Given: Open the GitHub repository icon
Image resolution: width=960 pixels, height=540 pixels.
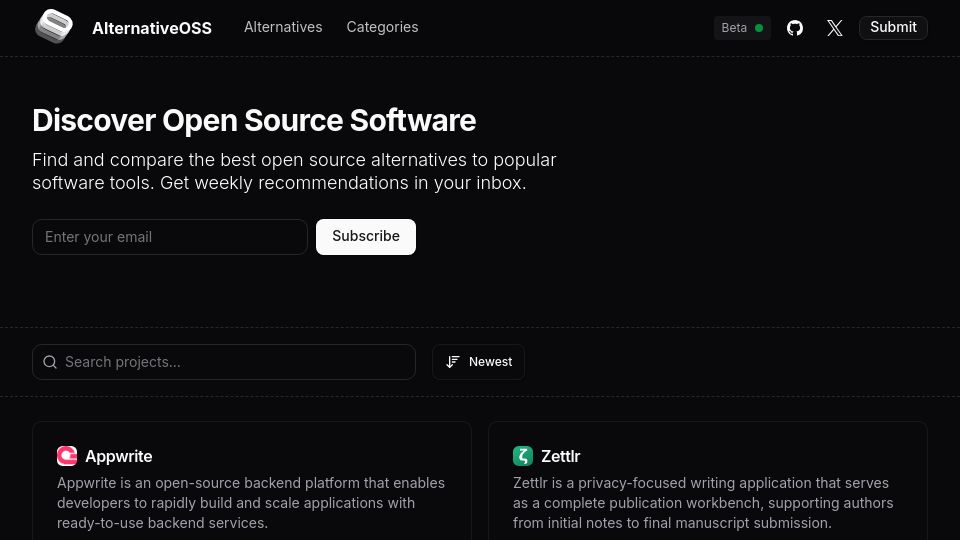Looking at the screenshot, I should 795,28.
